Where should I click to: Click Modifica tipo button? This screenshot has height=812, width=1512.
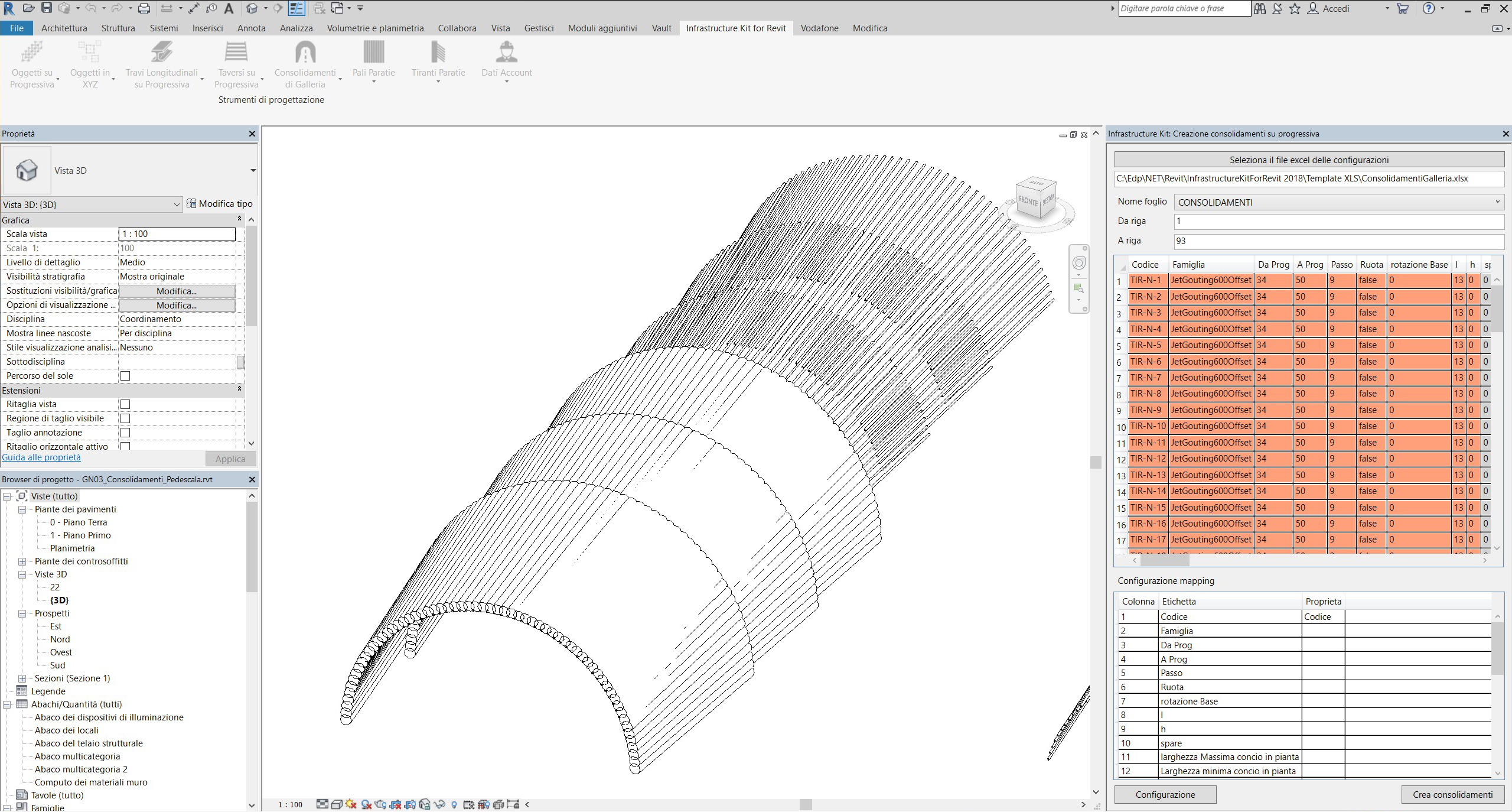point(220,204)
